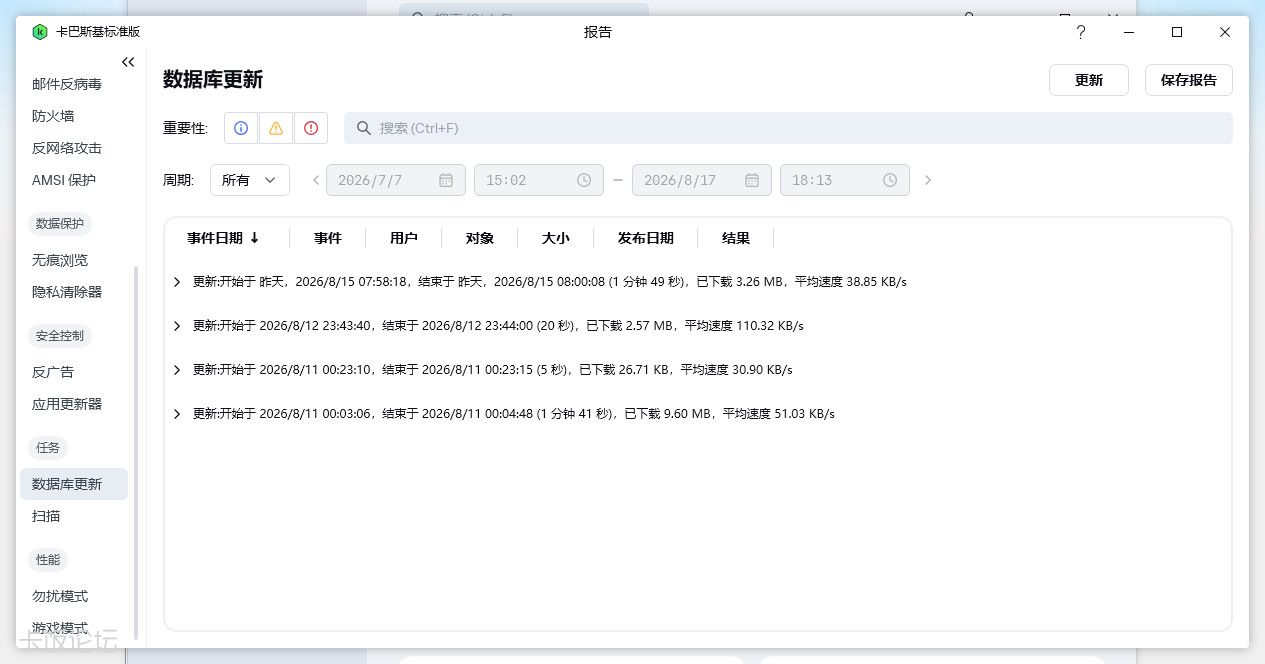Toggle the warning importance filter icon

point(276,128)
